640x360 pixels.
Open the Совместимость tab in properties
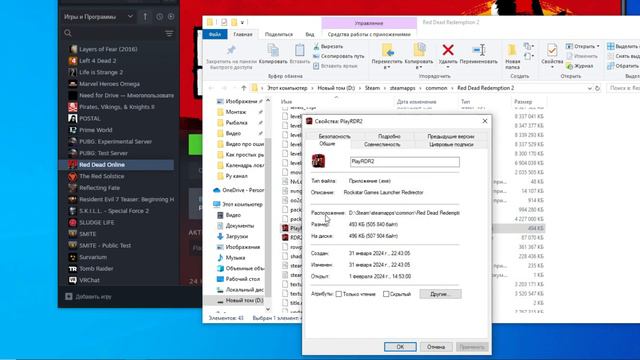click(382, 144)
